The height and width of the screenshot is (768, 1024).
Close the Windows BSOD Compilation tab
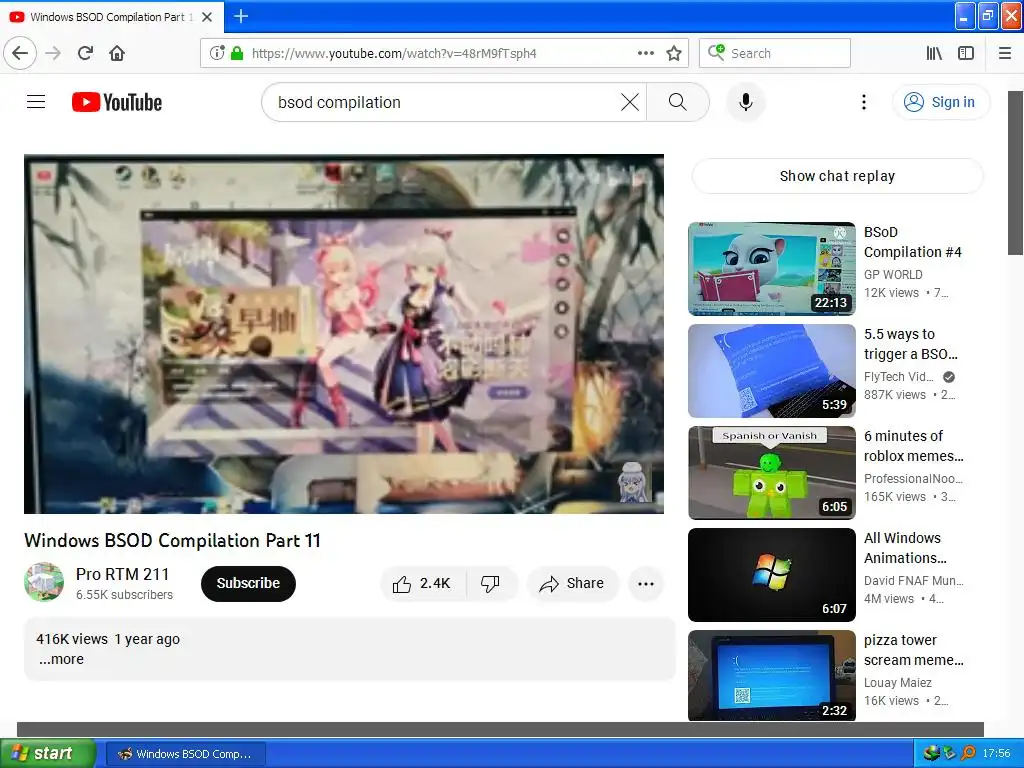coord(207,17)
